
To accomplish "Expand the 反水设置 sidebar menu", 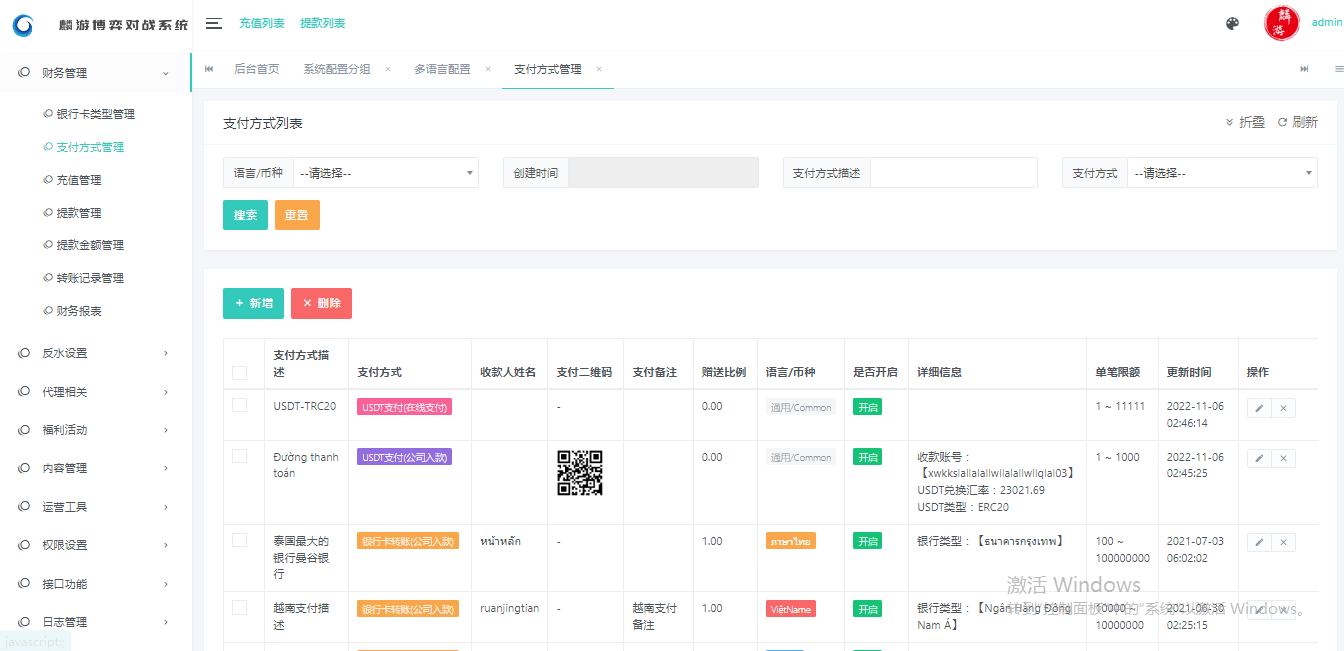I will click(x=95, y=353).
